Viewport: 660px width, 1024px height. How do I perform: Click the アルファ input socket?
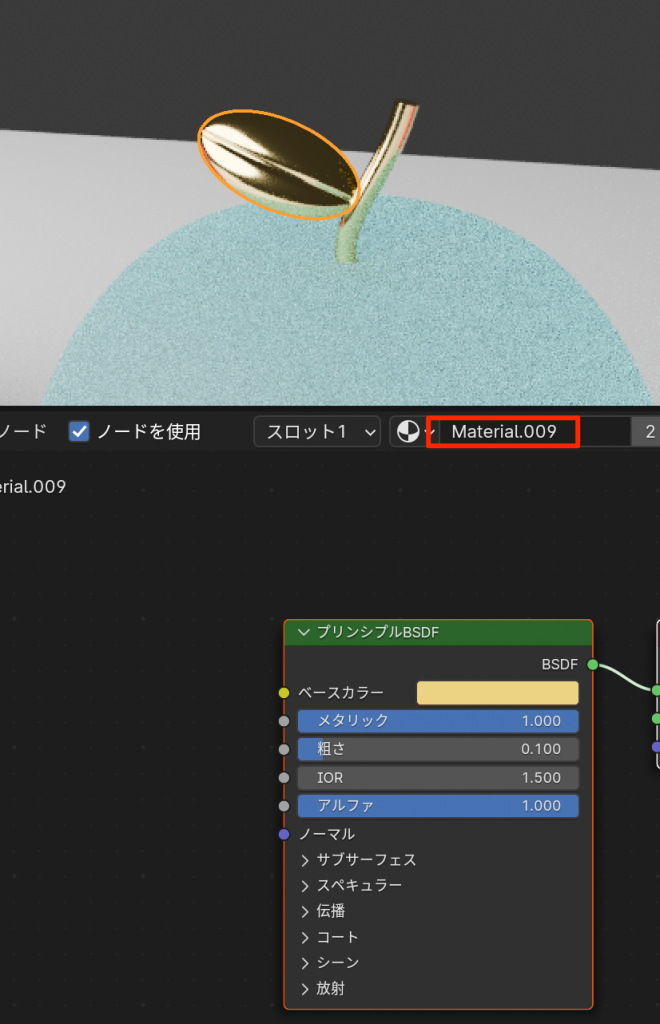click(x=284, y=806)
